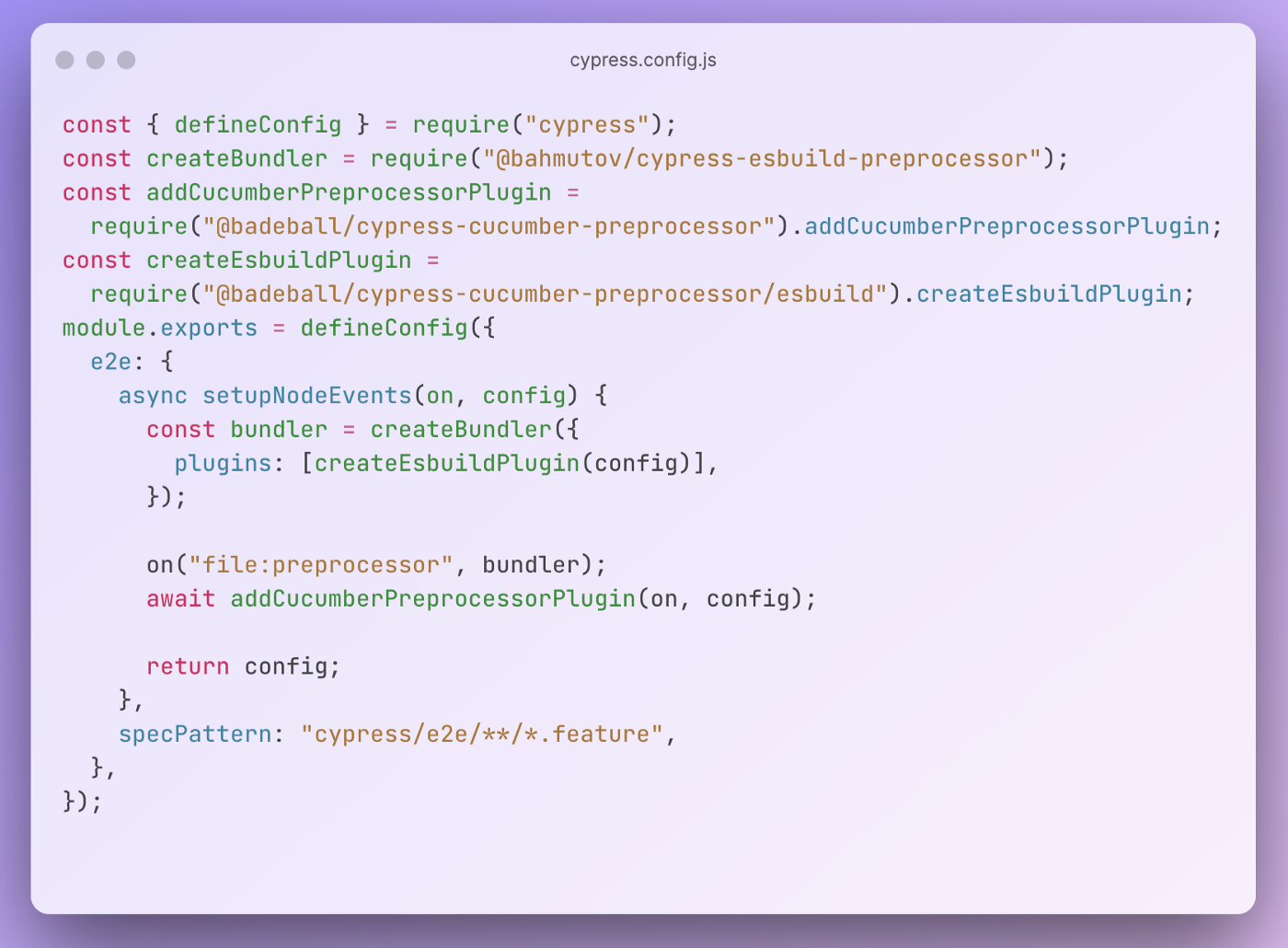Click the "file:preprocessor" string

[x=320, y=565]
